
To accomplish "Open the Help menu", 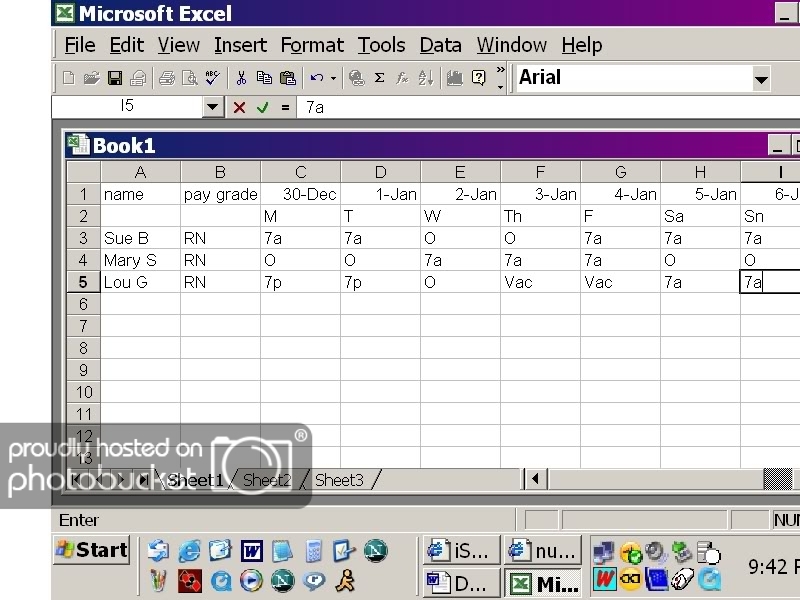I will pos(582,45).
